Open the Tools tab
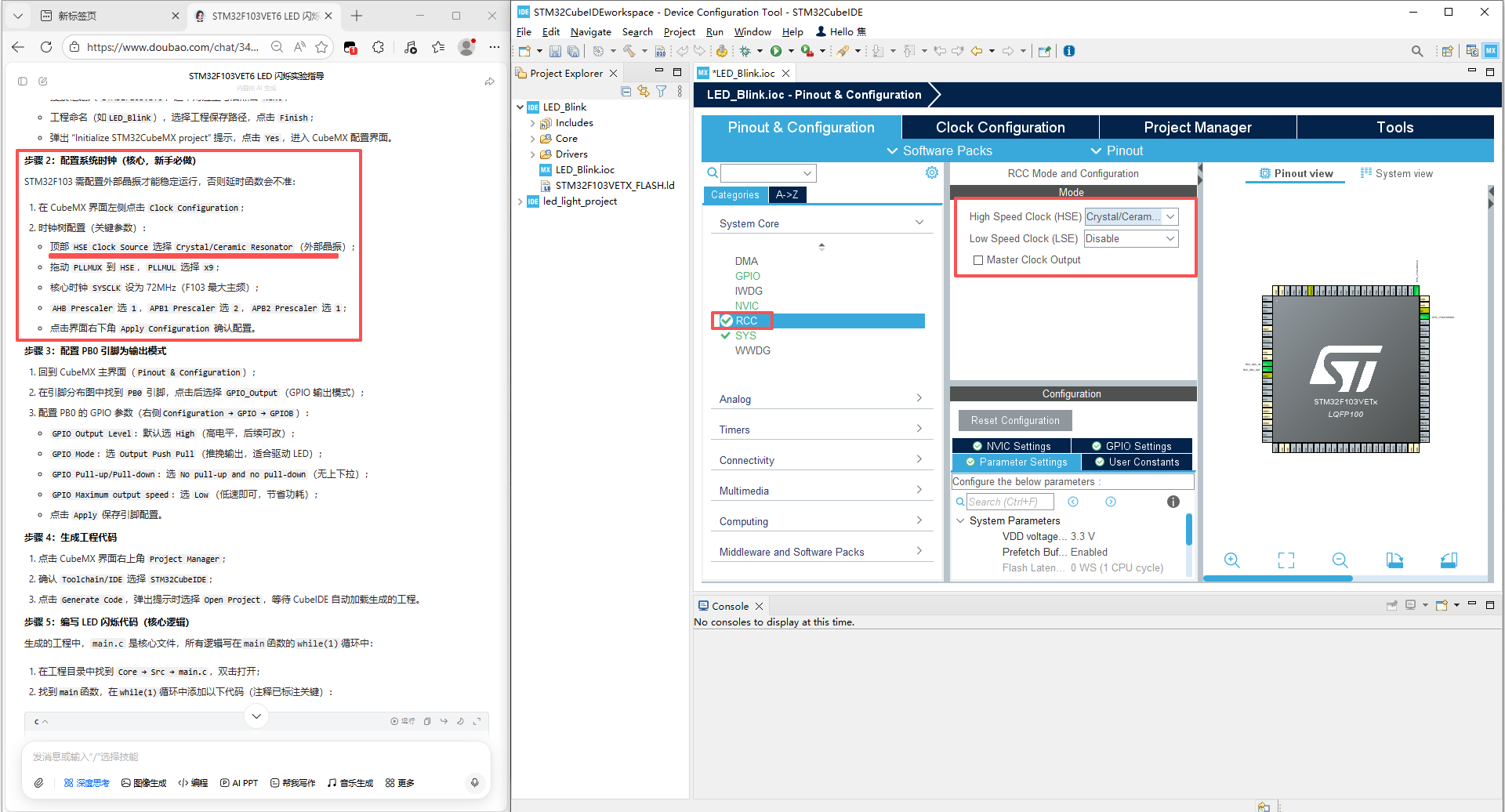The width and height of the screenshot is (1505, 812). click(x=1395, y=127)
